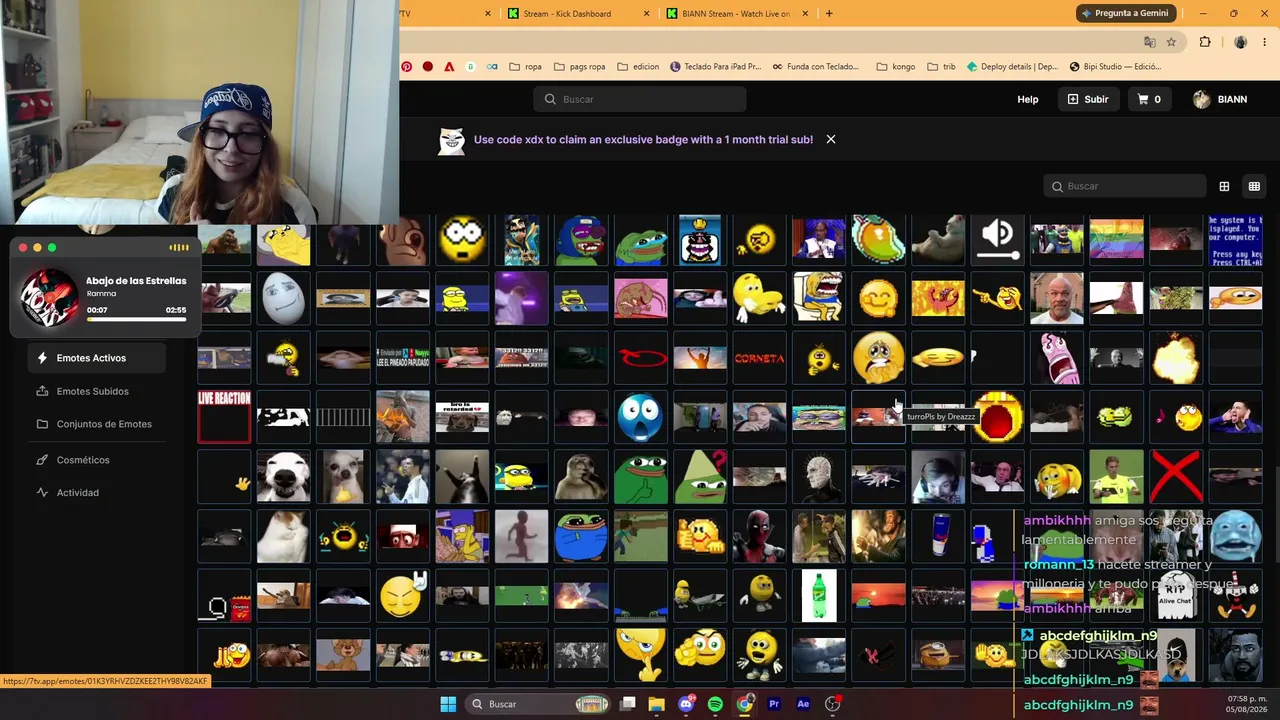Open a new browser tab
This screenshot has height=720, width=1280.
[x=829, y=14]
